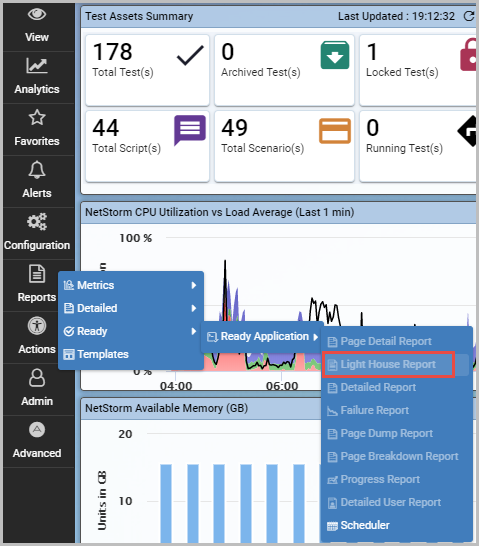Choose Light House Report menu entry

point(388,364)
